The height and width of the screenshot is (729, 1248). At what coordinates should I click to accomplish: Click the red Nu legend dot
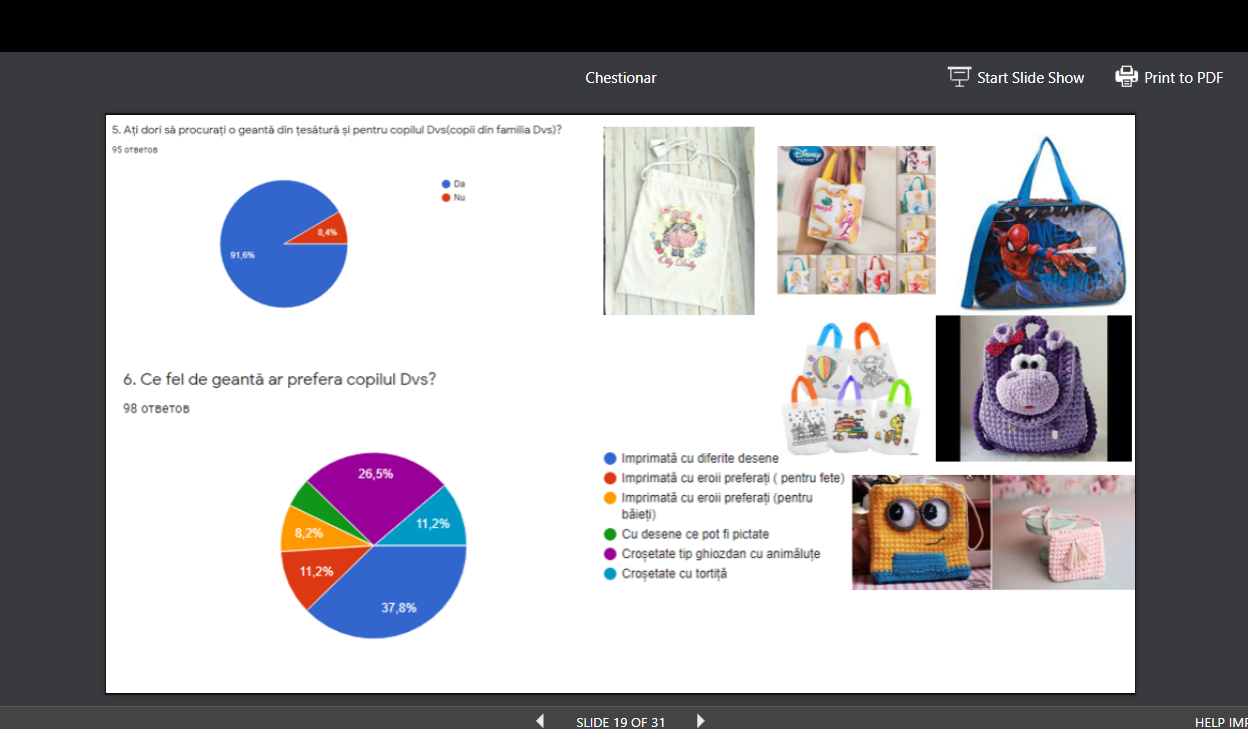446,198
